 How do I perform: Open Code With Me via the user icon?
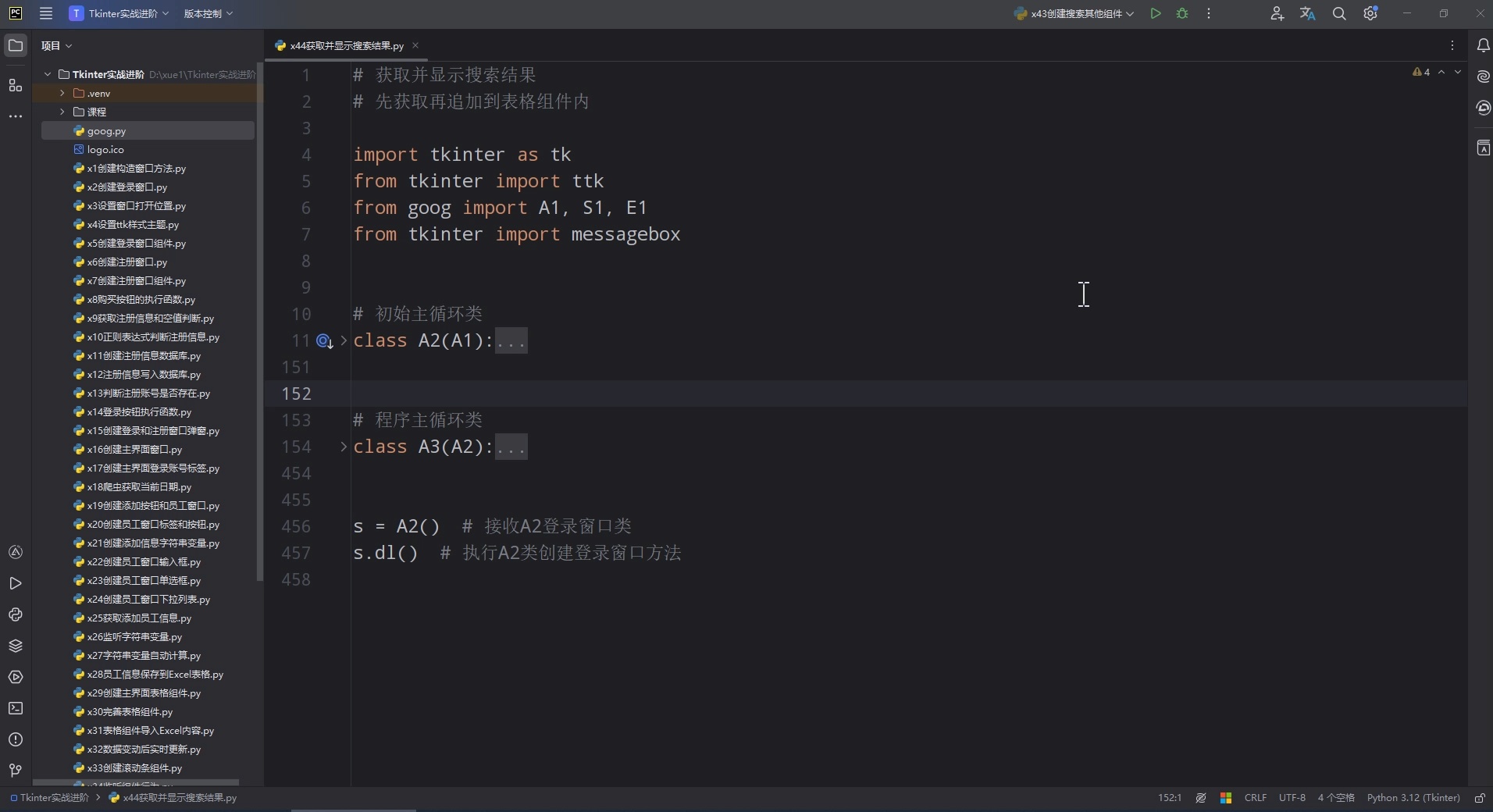[1277, 13]
